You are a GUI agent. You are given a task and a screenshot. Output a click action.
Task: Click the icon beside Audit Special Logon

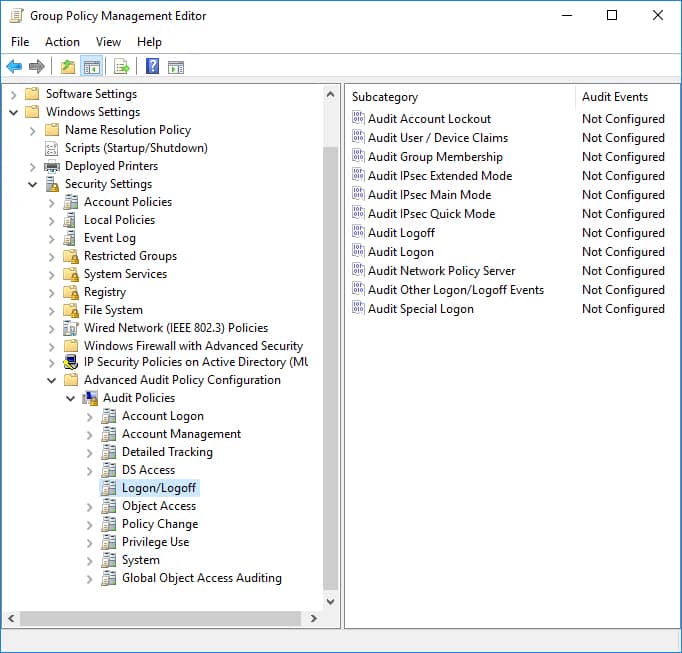[358, 308]
